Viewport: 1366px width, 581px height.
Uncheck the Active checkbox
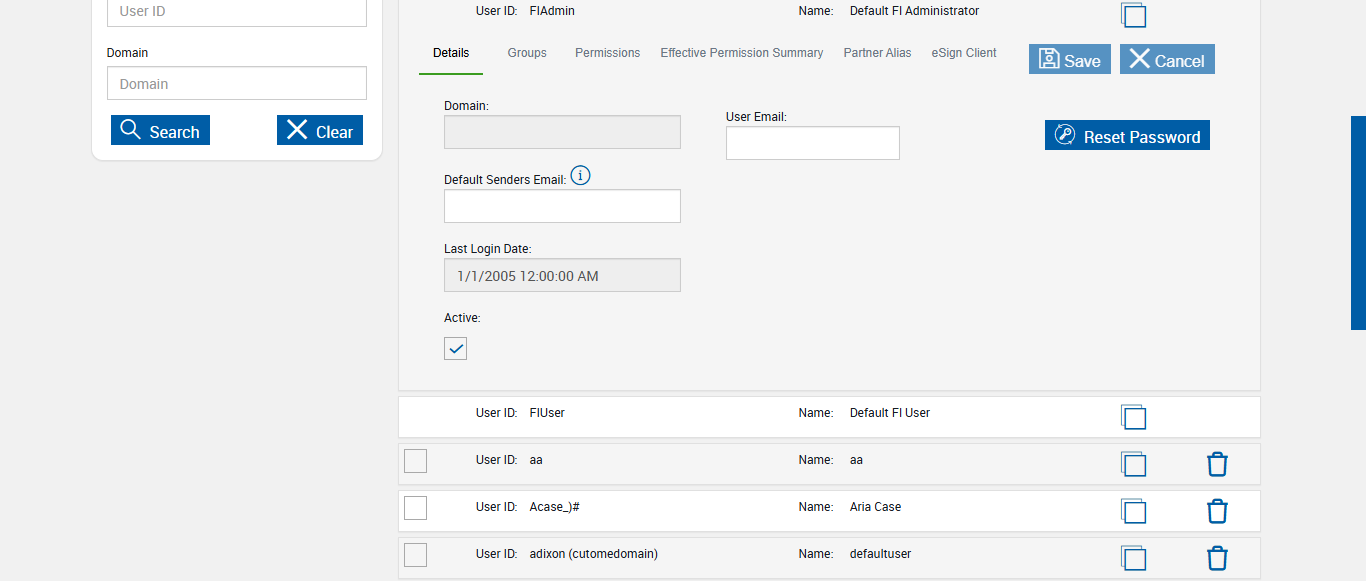coord(455,348)
